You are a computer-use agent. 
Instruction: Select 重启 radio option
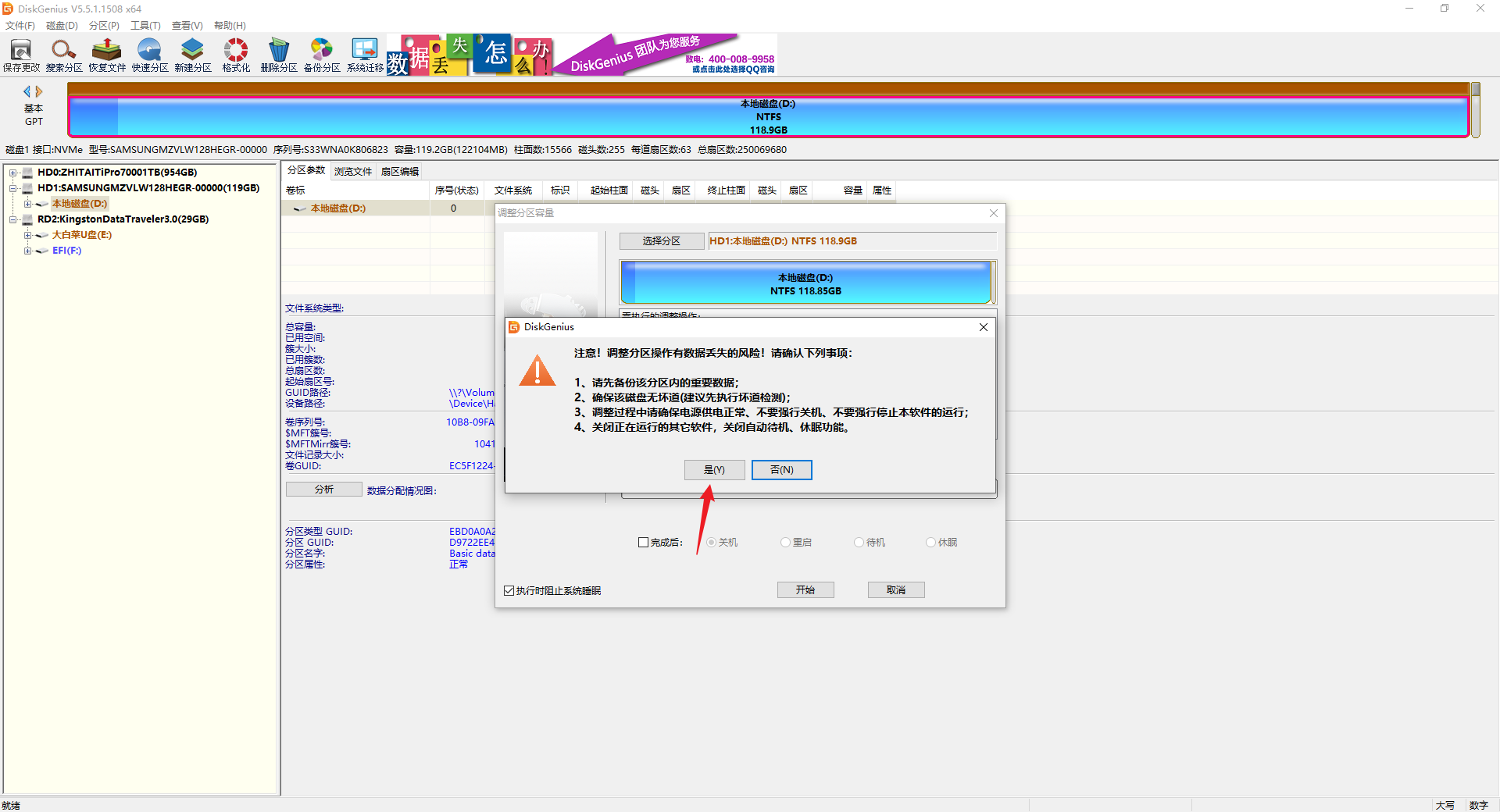tap(785, 543)
